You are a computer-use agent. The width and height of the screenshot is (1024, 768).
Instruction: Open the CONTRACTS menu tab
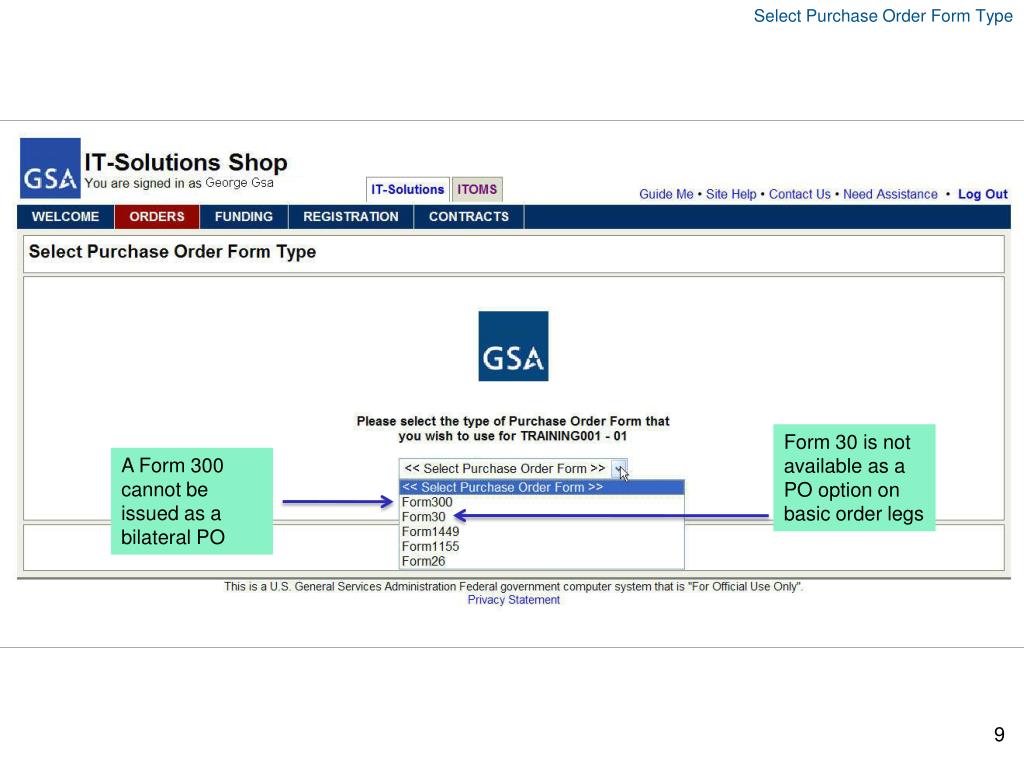coord(469,217)
